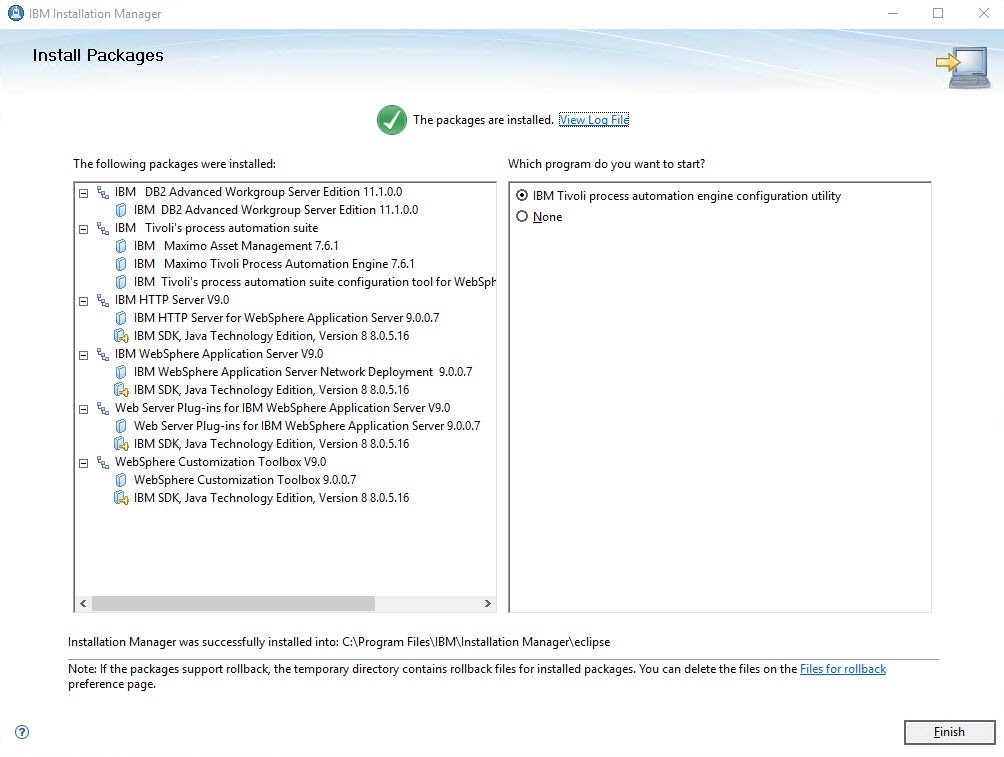
Task: Select the None radio option
Action: (x=522, y=216)
